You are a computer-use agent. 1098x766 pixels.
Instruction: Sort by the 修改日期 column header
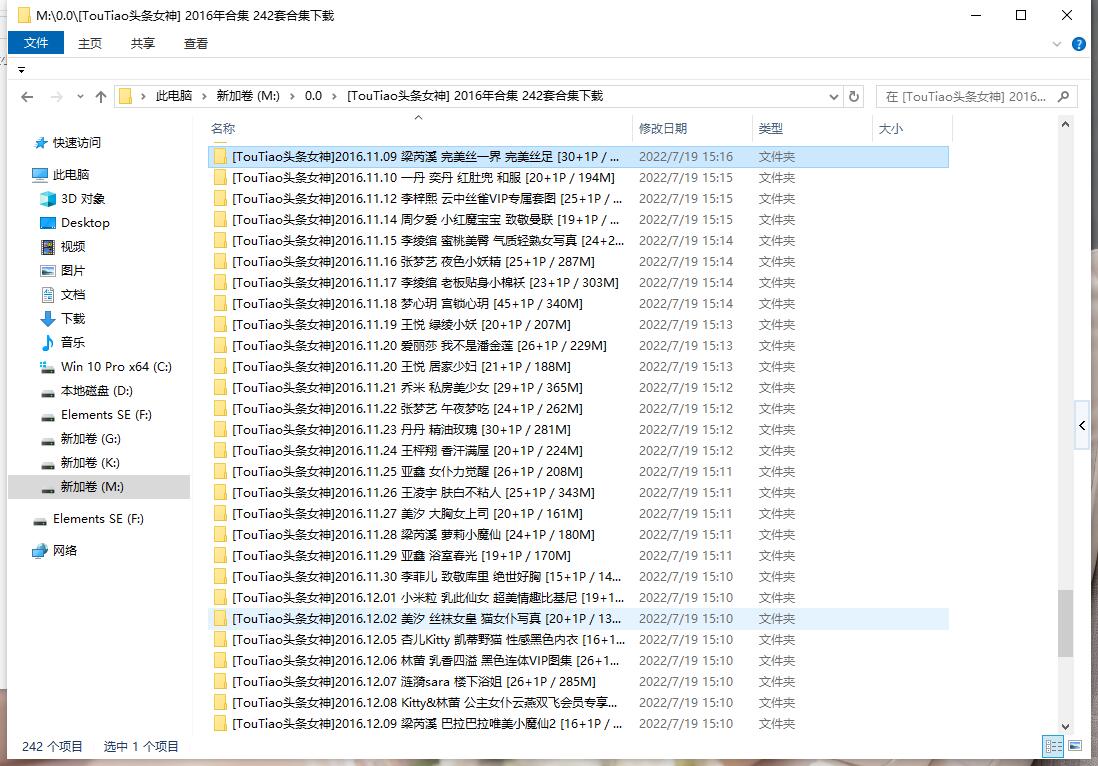[663, 129]
